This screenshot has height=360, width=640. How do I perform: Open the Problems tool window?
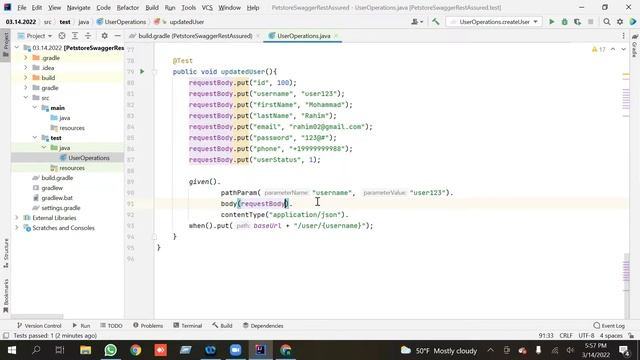point(148,326)
